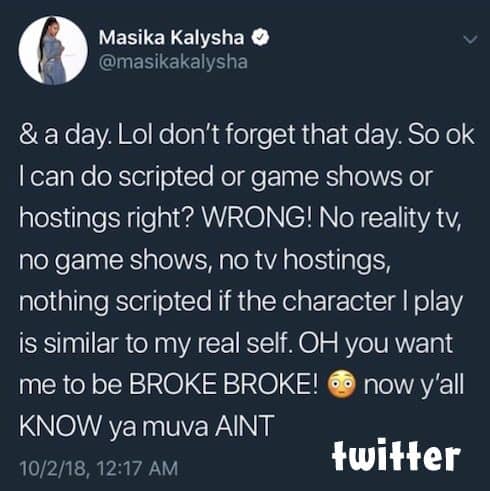Open the @masikakalysha handle link
The height and width of the screenshot is (491, 490).
173,62
